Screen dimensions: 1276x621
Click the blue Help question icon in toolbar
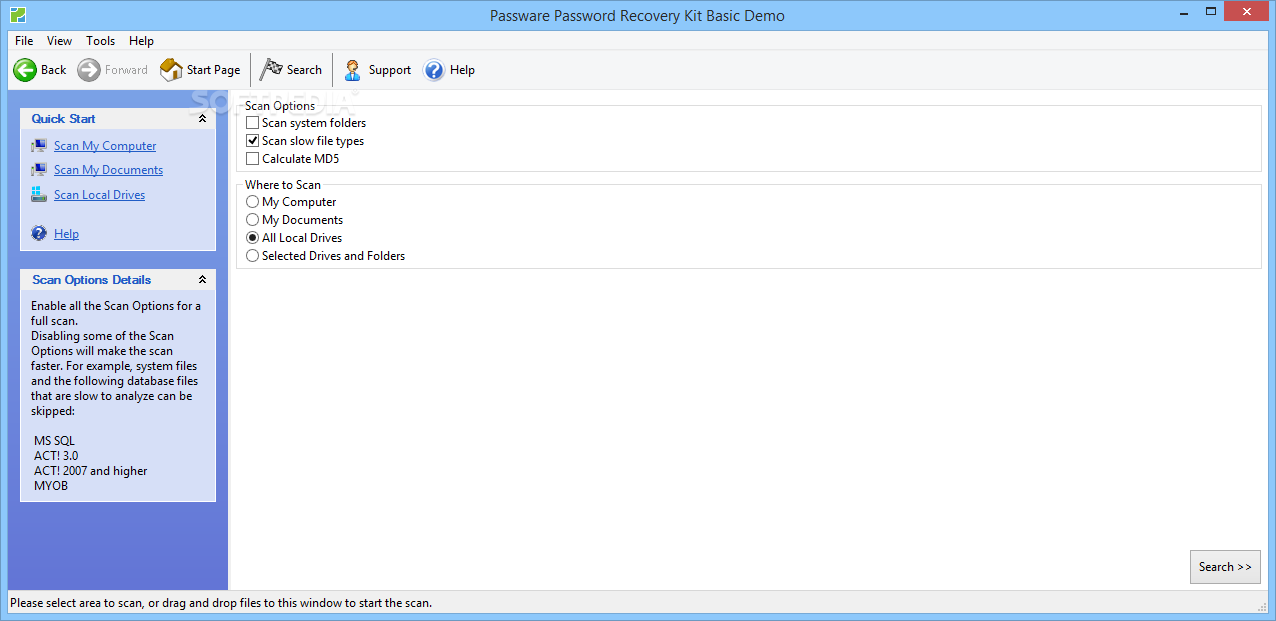(434, 70)
